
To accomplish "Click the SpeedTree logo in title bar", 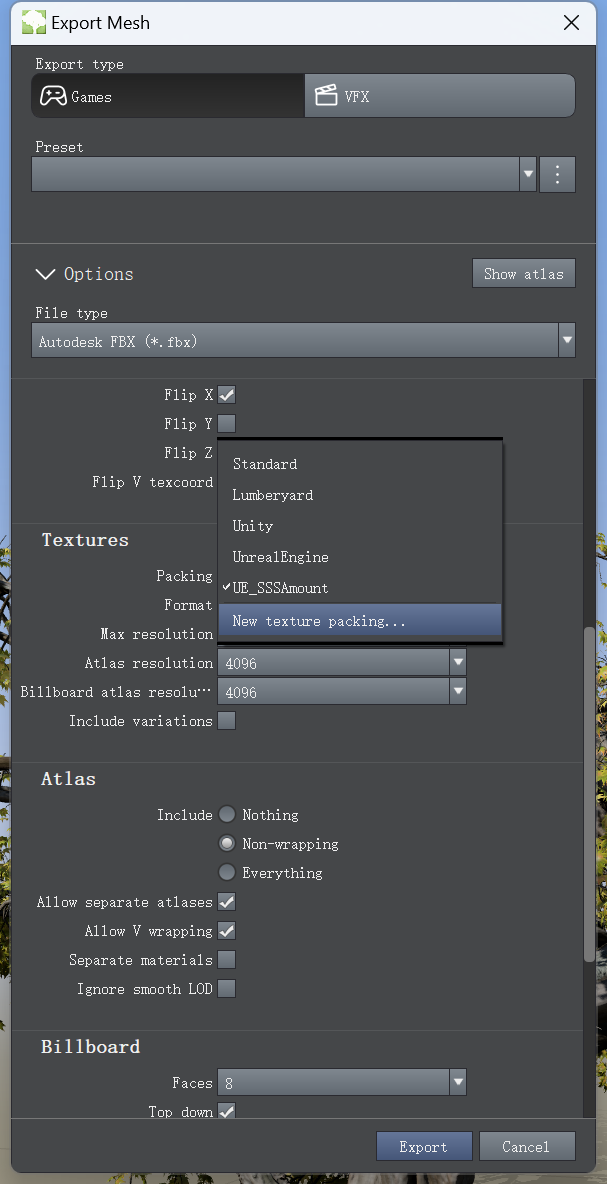I will (x=34, y=22).
